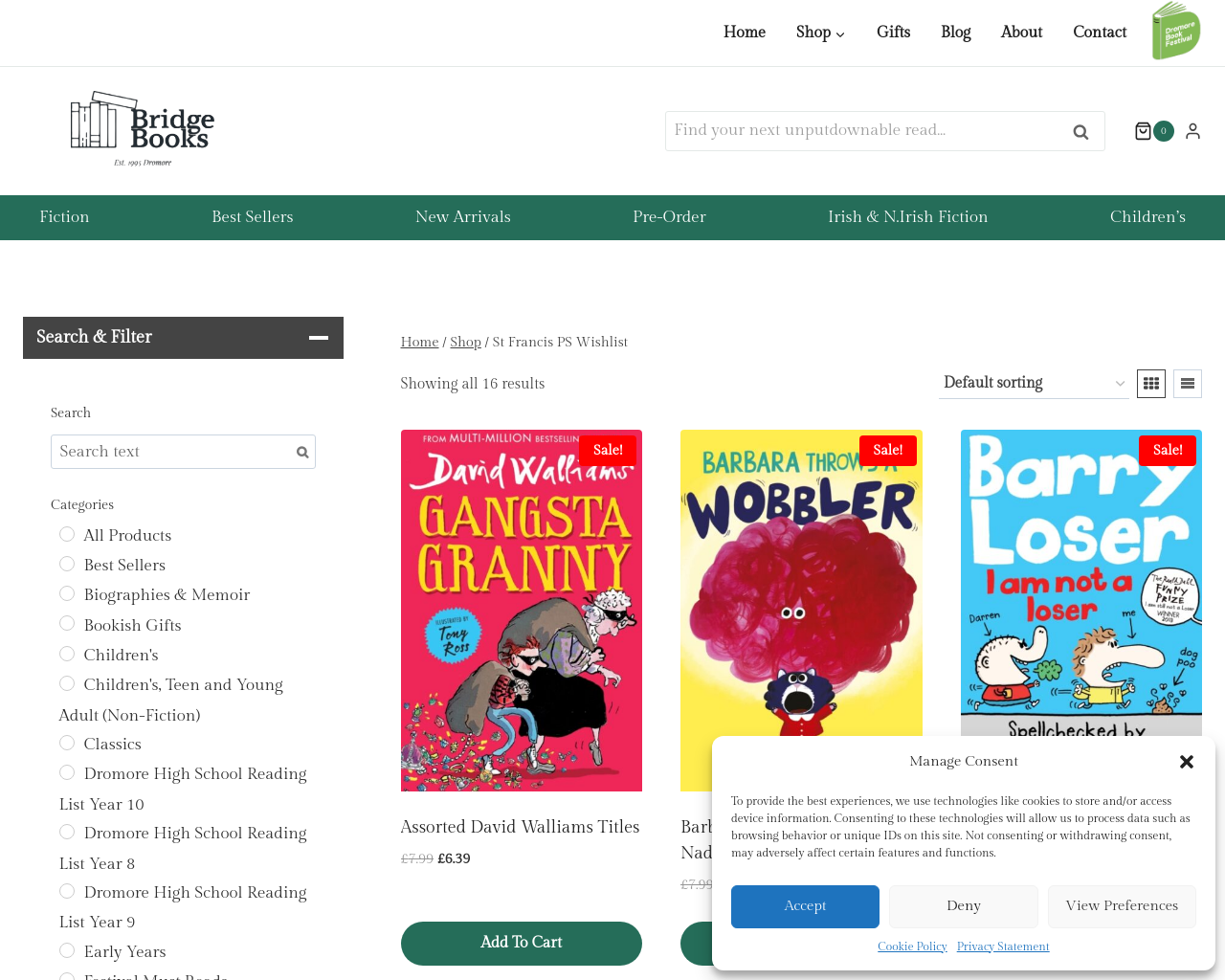This screenshot has height=980, width=1225.
Task: Open the New Arrivals category tab
Action: 463,217
